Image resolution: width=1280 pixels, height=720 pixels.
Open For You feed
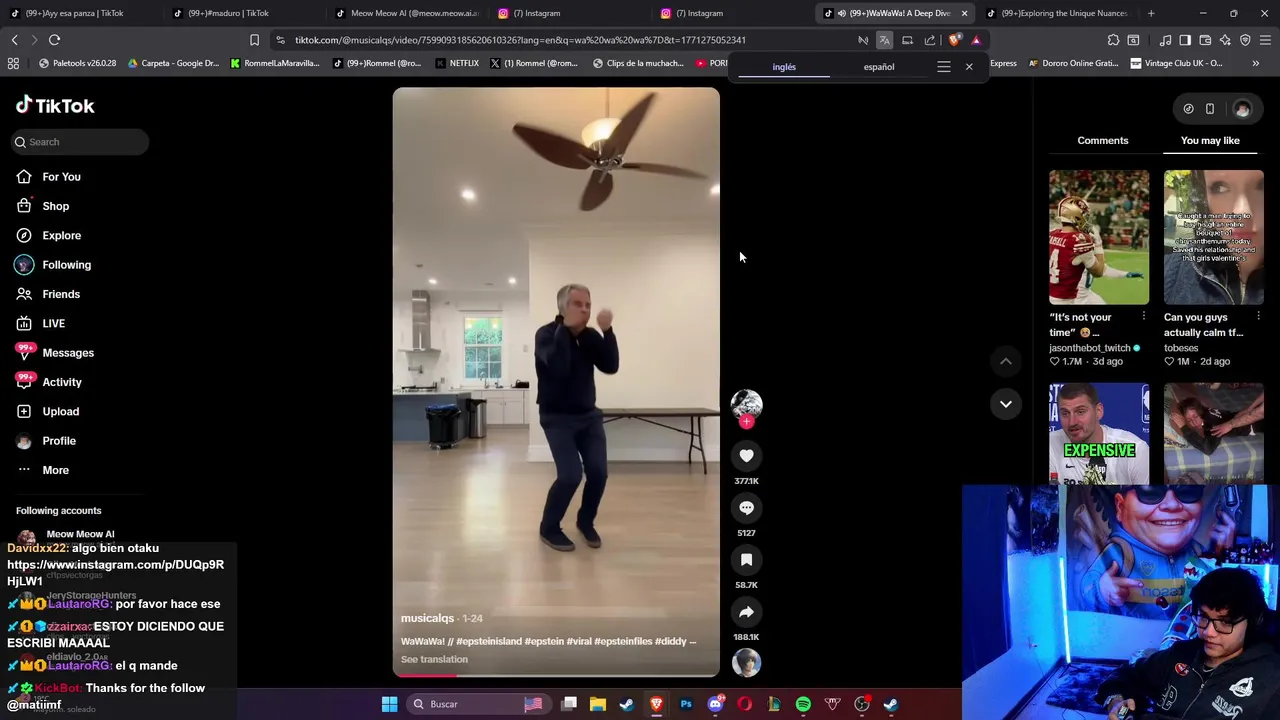point(61,177)
